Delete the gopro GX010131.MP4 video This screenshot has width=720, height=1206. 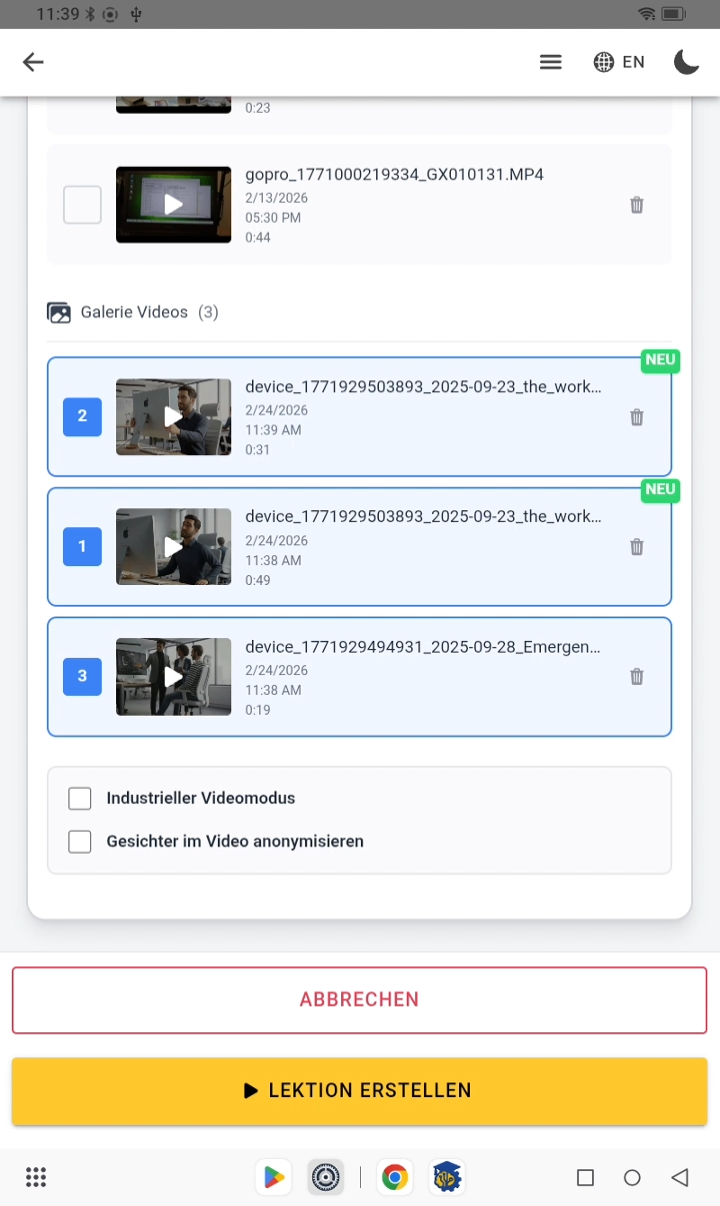click(636, 205)
